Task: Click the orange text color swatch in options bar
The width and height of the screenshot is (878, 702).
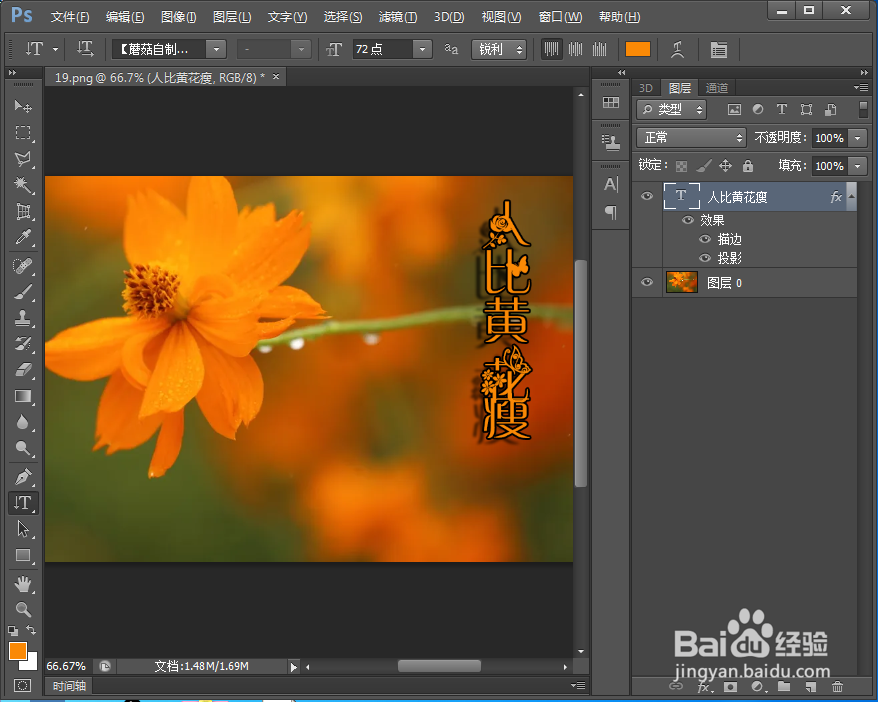Action: (636, 49)
